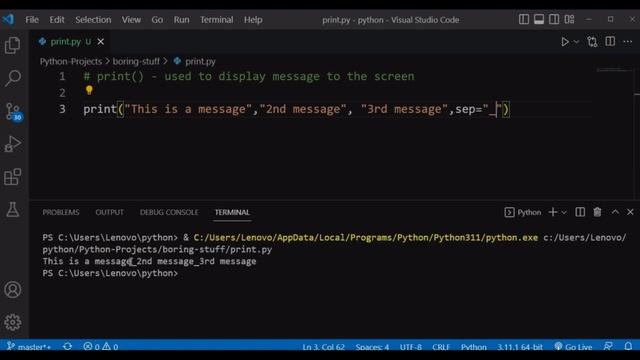Open editor More Actions ellipsis
The image size is (640, 360).
[628, 42]
